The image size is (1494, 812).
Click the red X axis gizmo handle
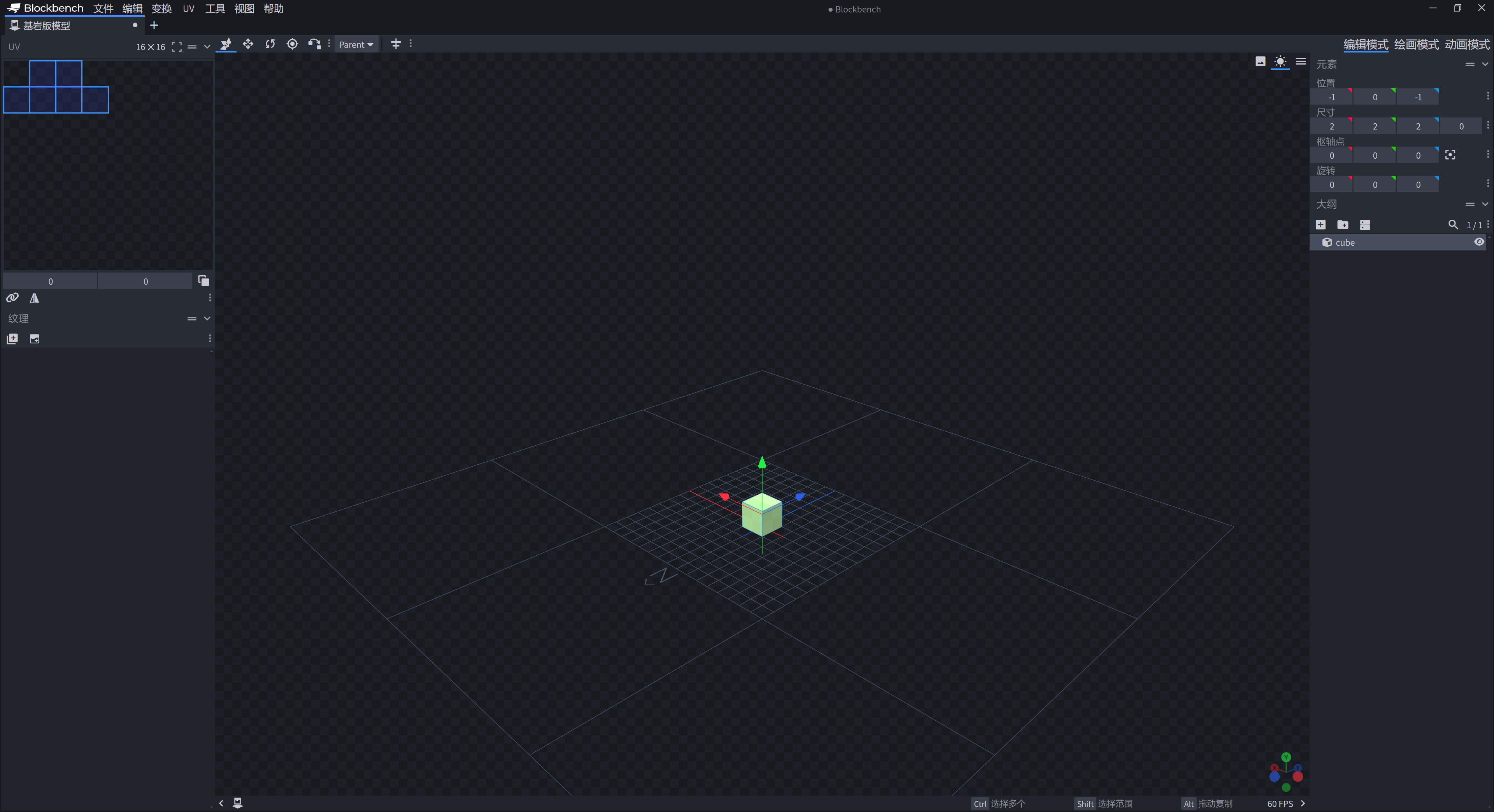724,497
